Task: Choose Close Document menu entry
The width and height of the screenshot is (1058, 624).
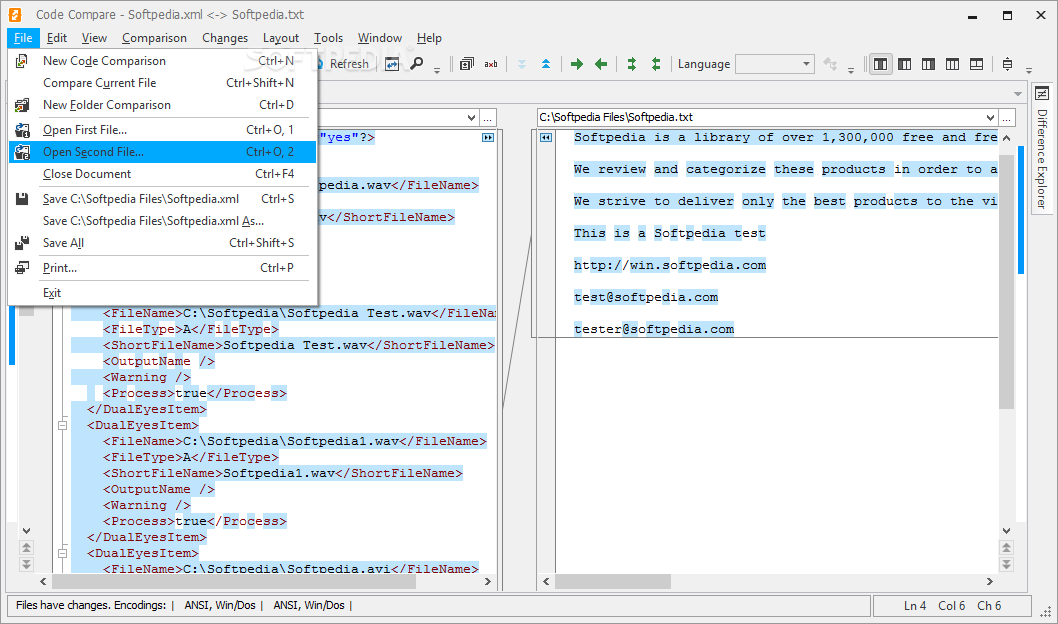Action: (162, 174)
